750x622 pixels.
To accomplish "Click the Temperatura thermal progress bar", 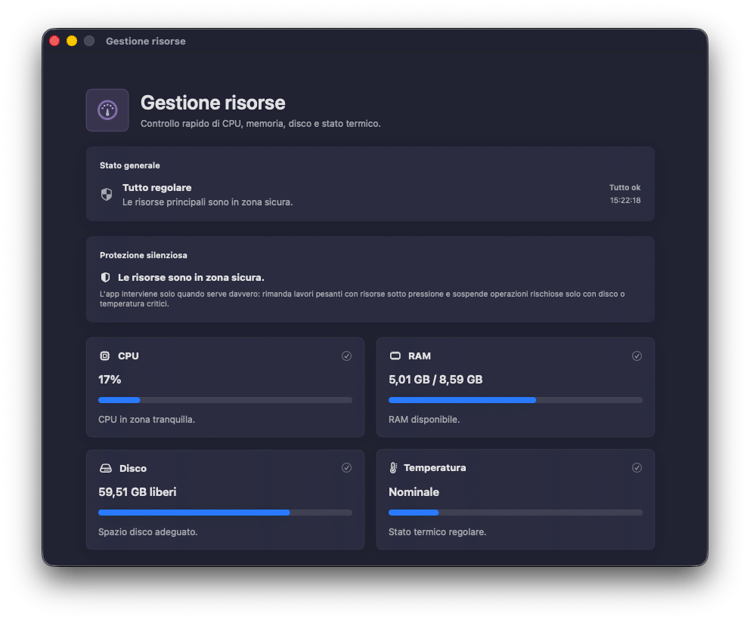I will click(x=516, y=512).
